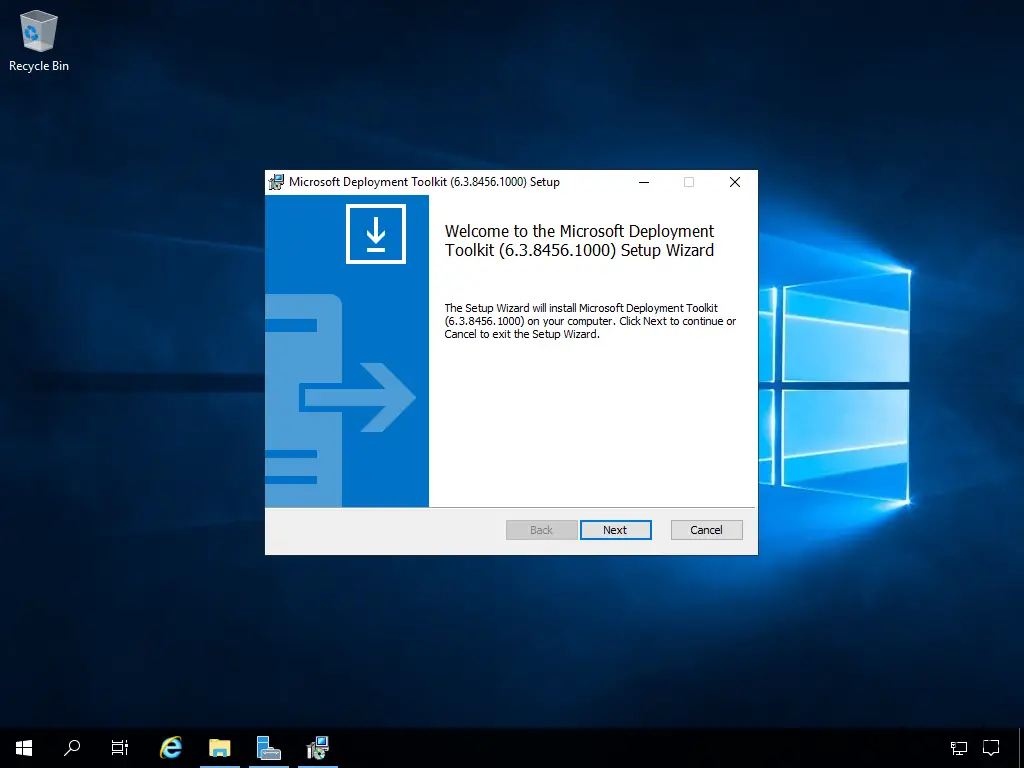Image resolution: width=1024 pixels, height=768 pixels.
Task: Click the download arrow logo in wizard
Action: tap(376, 234)
